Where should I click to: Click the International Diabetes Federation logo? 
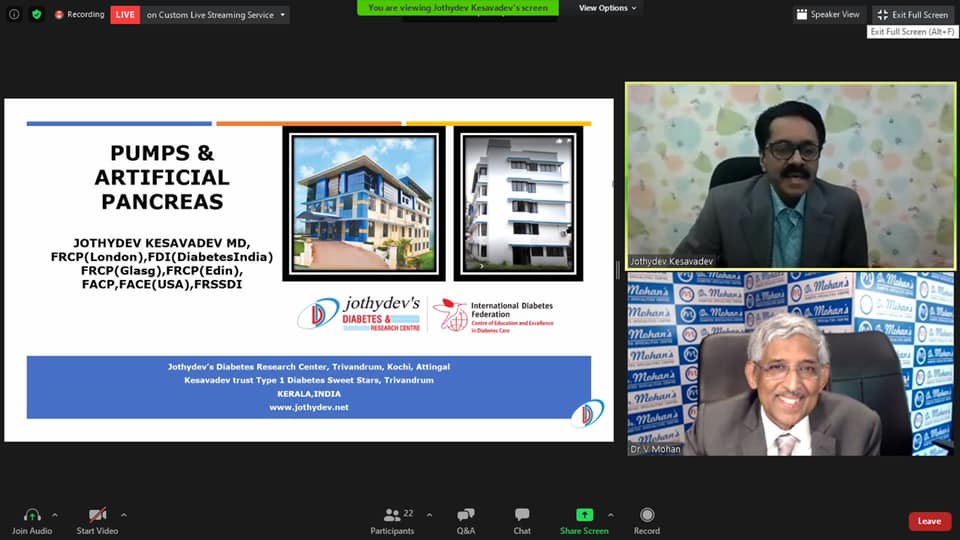pyautogui.click(x=493, y=316)
